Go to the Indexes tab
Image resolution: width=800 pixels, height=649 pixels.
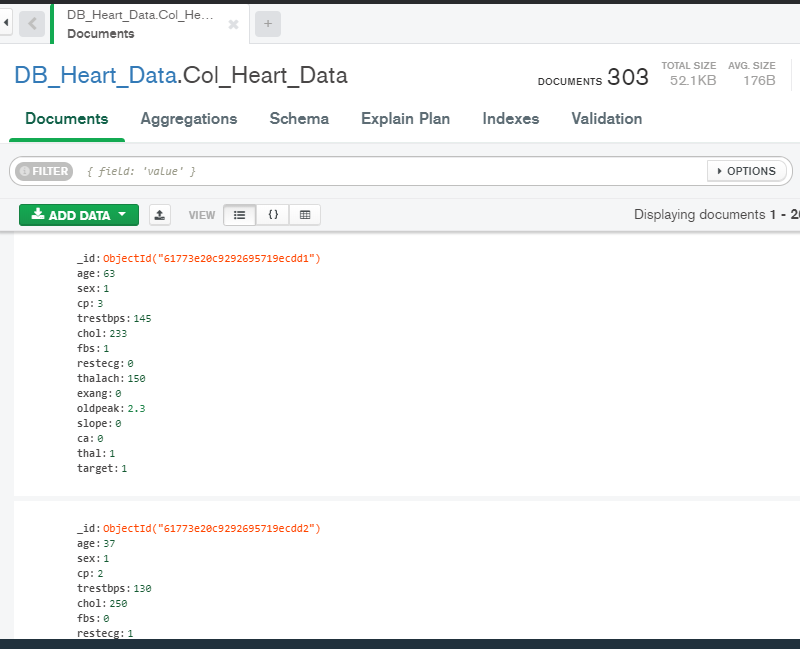511,118
